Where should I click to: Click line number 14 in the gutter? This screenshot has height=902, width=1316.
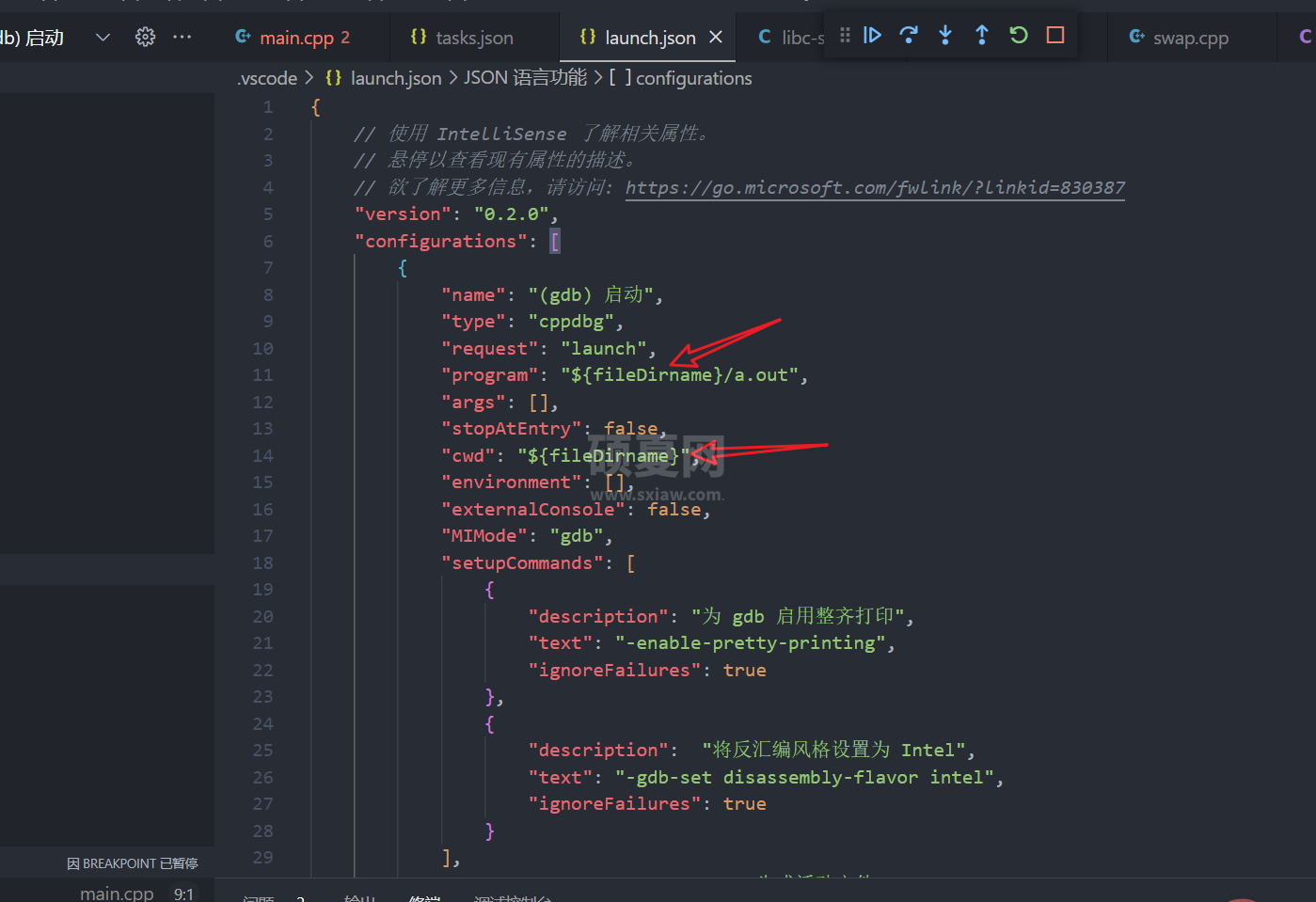[262, 455]
